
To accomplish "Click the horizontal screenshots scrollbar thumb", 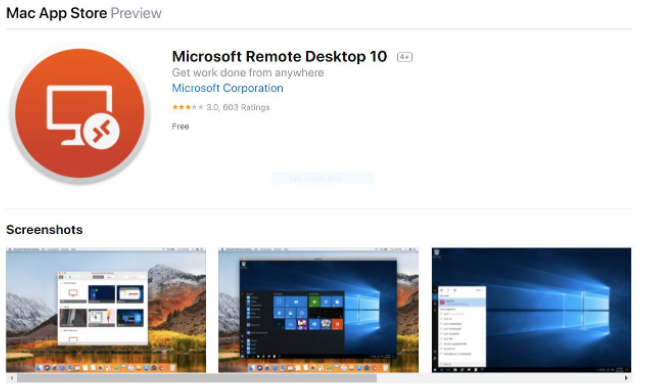I will [197, 378].
